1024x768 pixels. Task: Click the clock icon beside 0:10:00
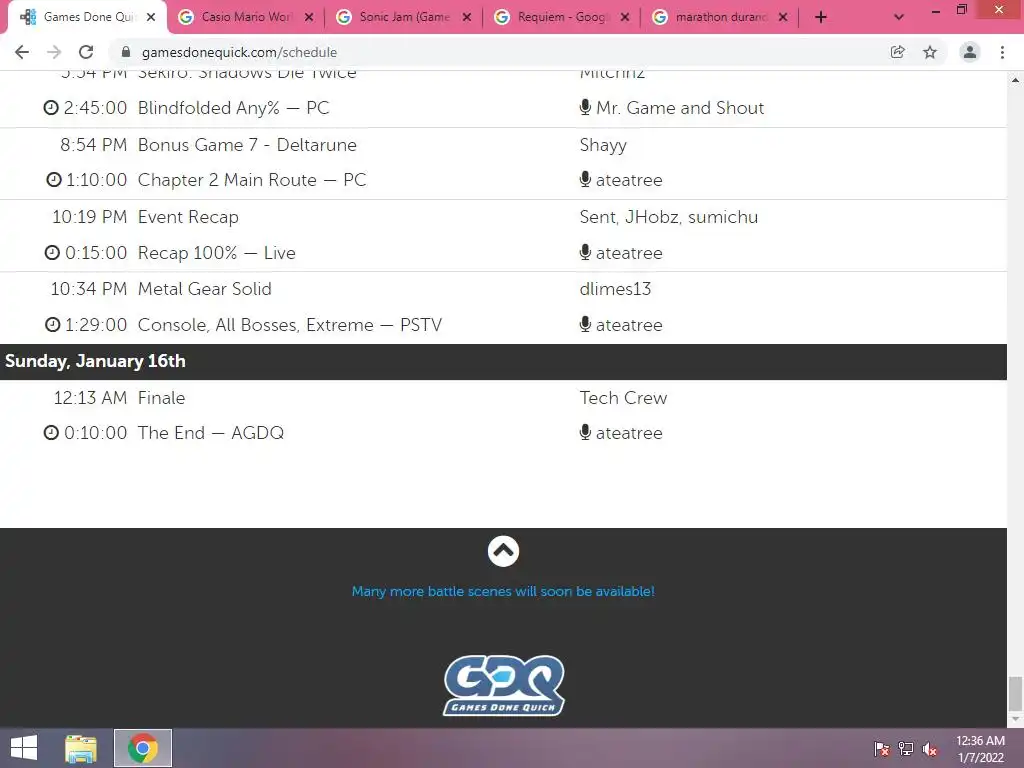click(x=51, y=432)
